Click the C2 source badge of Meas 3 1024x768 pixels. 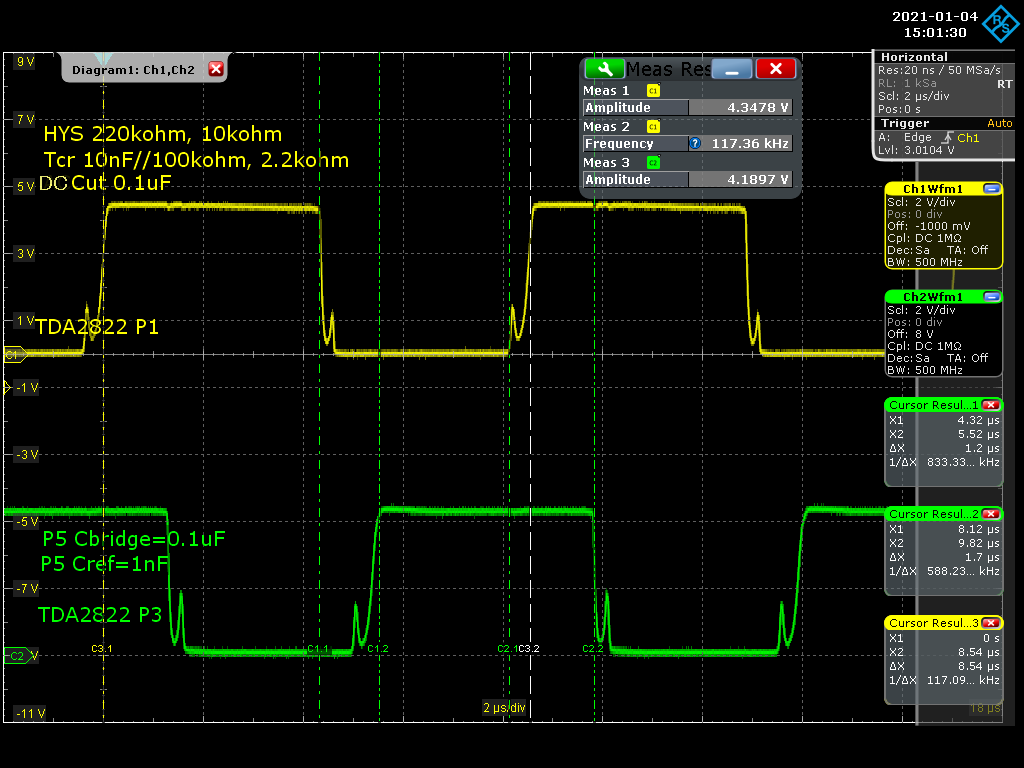point(653,163)
